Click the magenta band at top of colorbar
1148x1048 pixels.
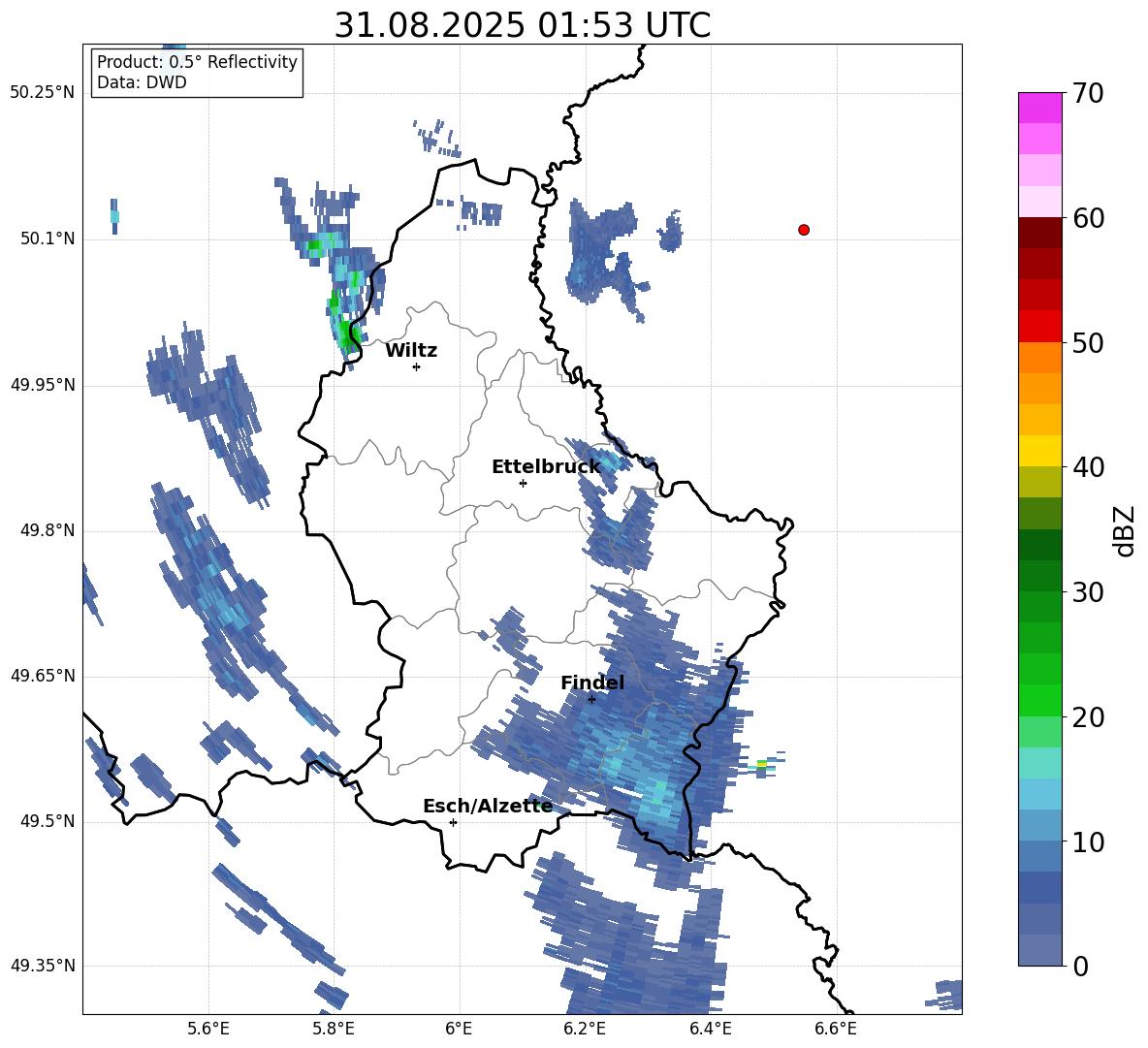(1039, 108)
